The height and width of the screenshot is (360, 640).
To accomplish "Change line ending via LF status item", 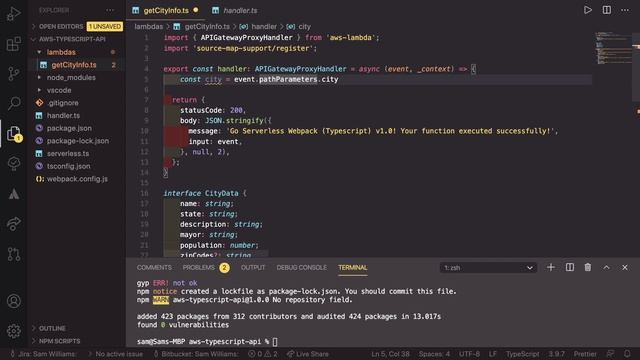I will point(493,354).
